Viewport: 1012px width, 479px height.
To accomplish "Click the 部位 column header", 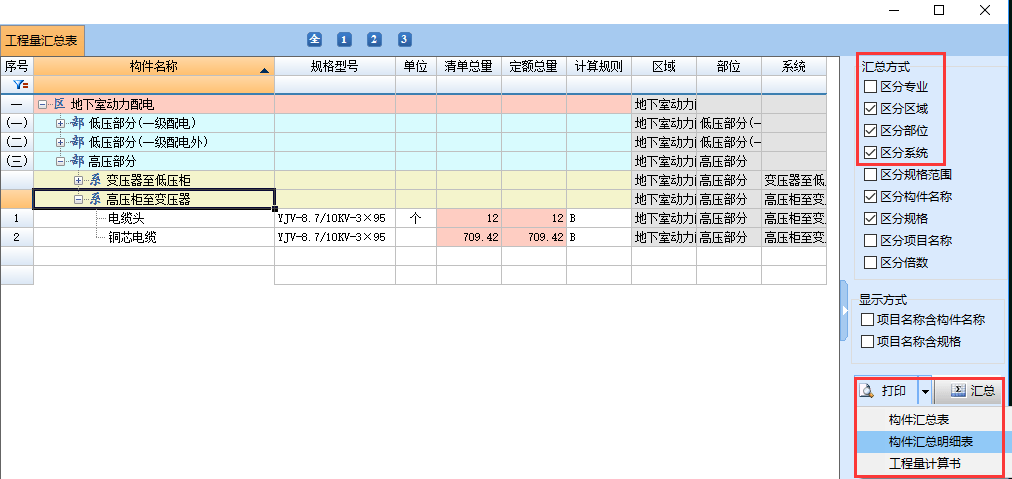I will [x=729, y=66].
